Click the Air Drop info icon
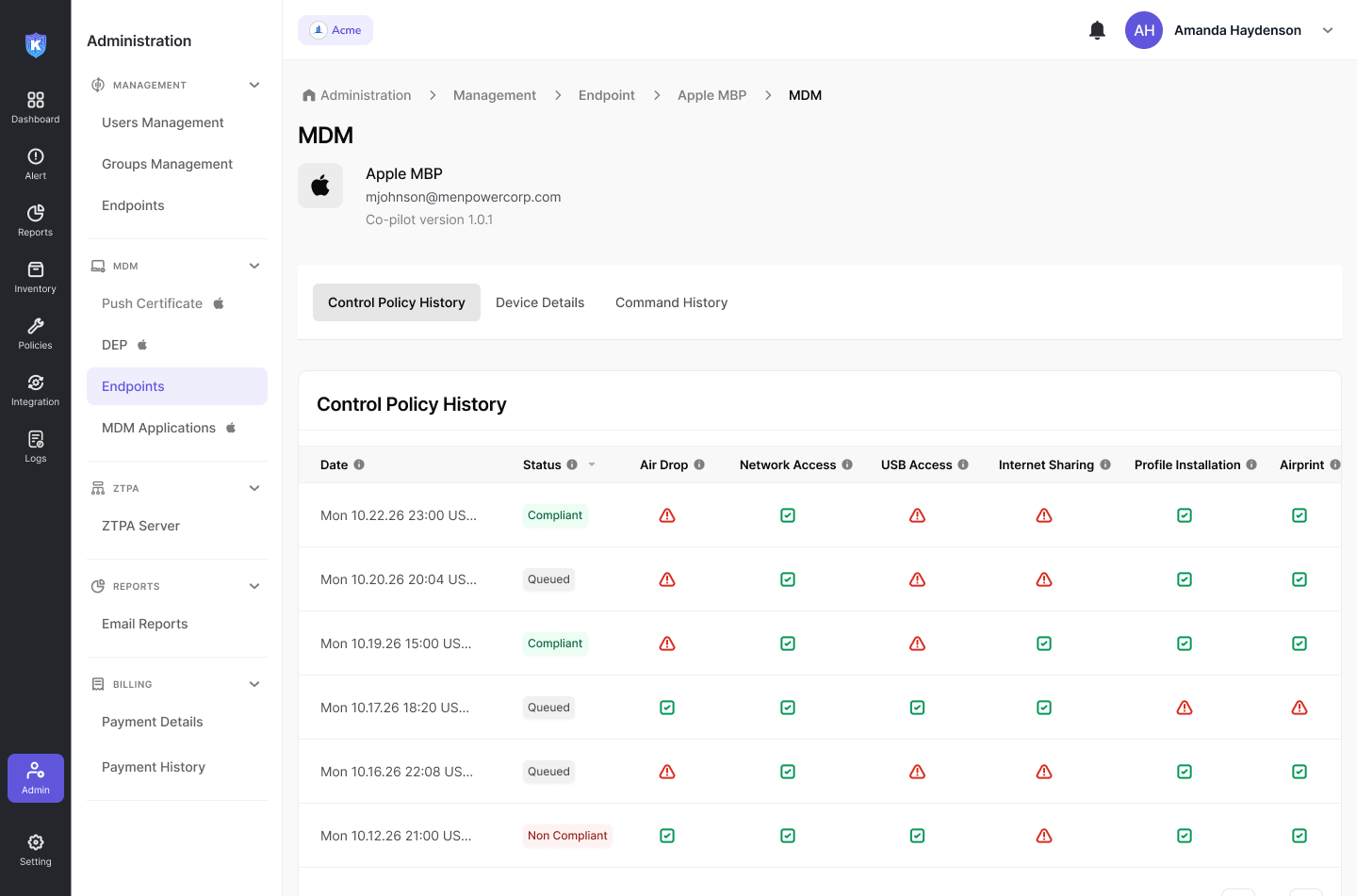Image resolution: width=1357 pixels, height=896 pixels. click(699, 464)
